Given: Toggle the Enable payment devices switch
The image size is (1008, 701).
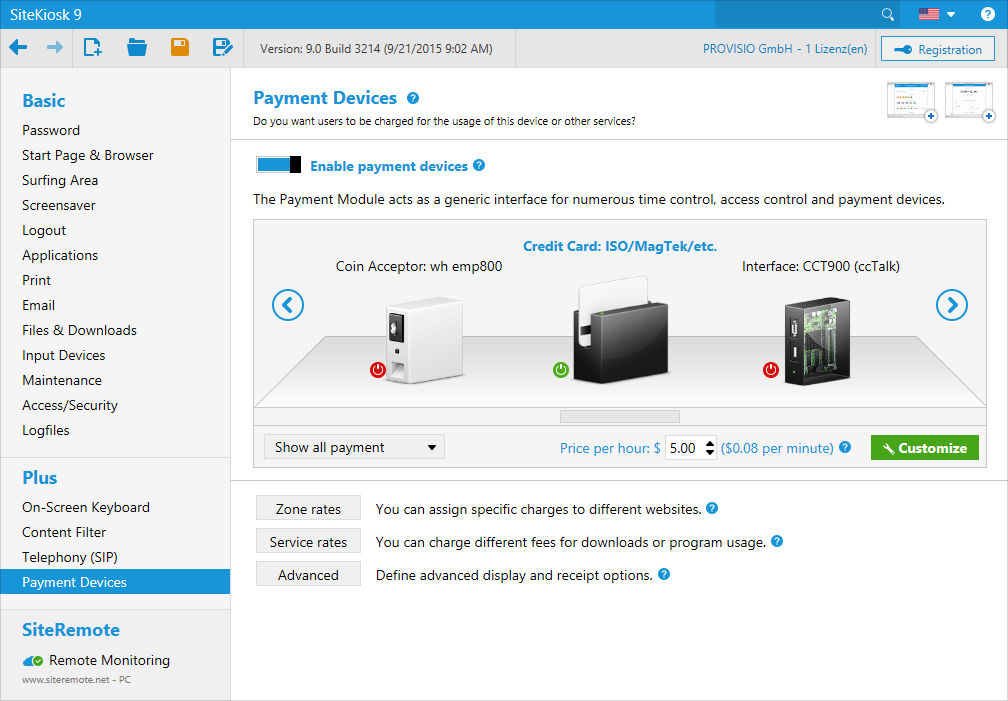Looking at the screenshot, I should click(x=278, y=165).
